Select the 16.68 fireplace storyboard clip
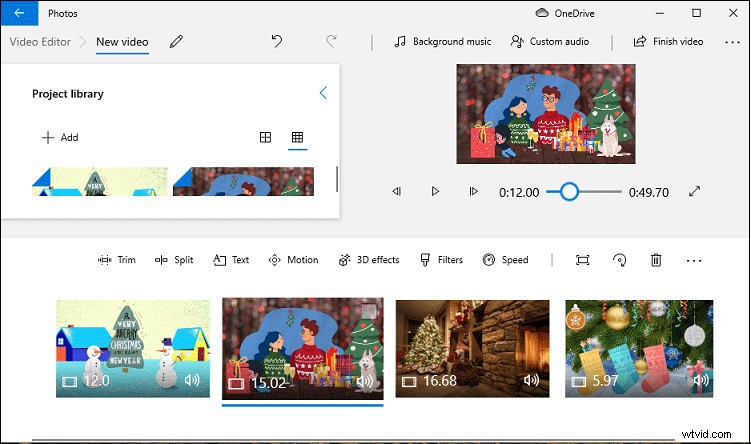Viewport: 751px width, 444px height. 472,349
